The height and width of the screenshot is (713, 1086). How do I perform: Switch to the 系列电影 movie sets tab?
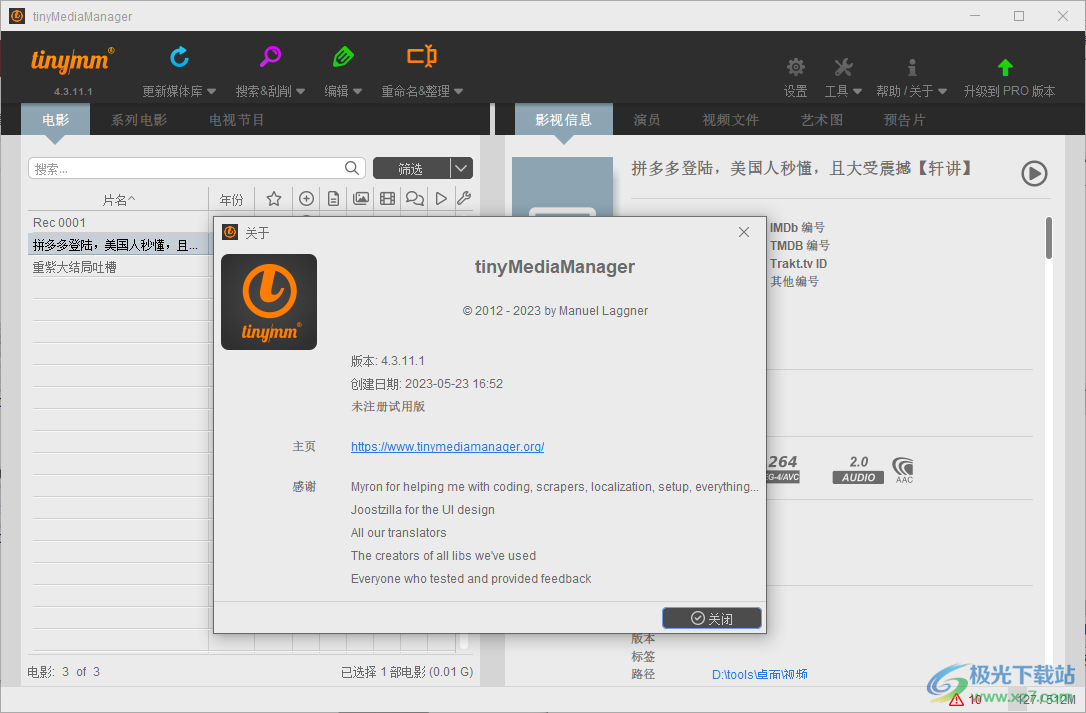click(x=139, y=120)
